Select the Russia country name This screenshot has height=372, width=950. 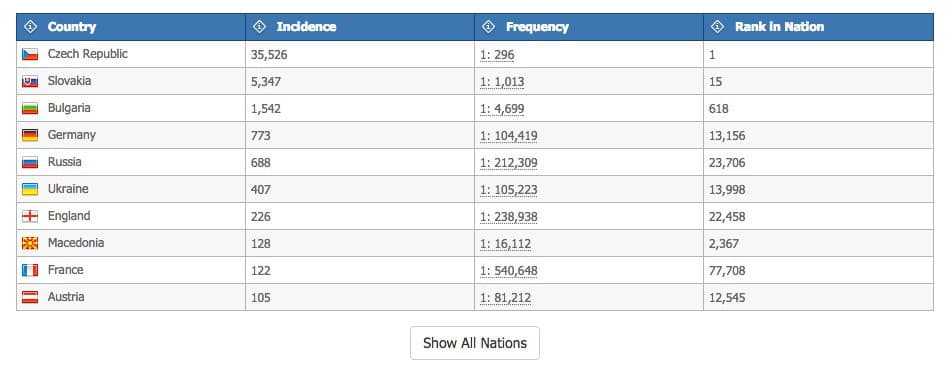click(64, 162)
